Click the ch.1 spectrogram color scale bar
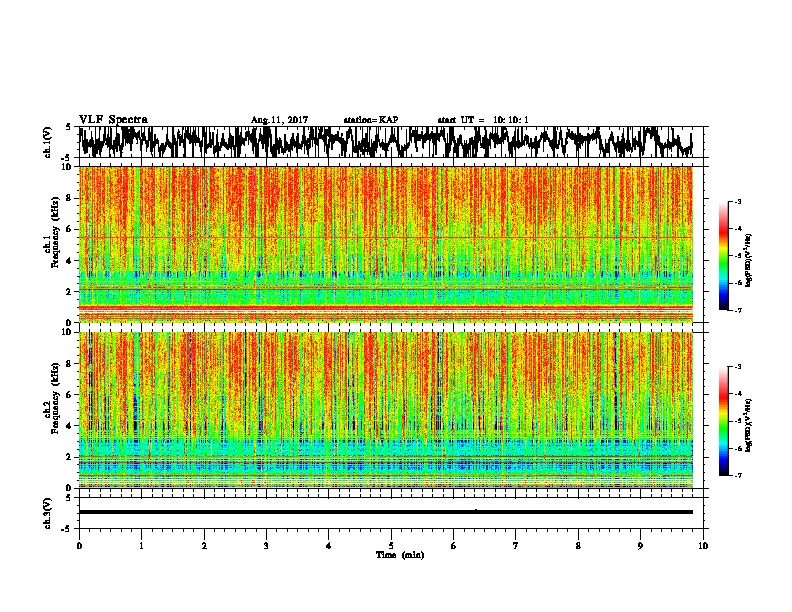Viewport: 792px width, 612px height. click(723, 256)
